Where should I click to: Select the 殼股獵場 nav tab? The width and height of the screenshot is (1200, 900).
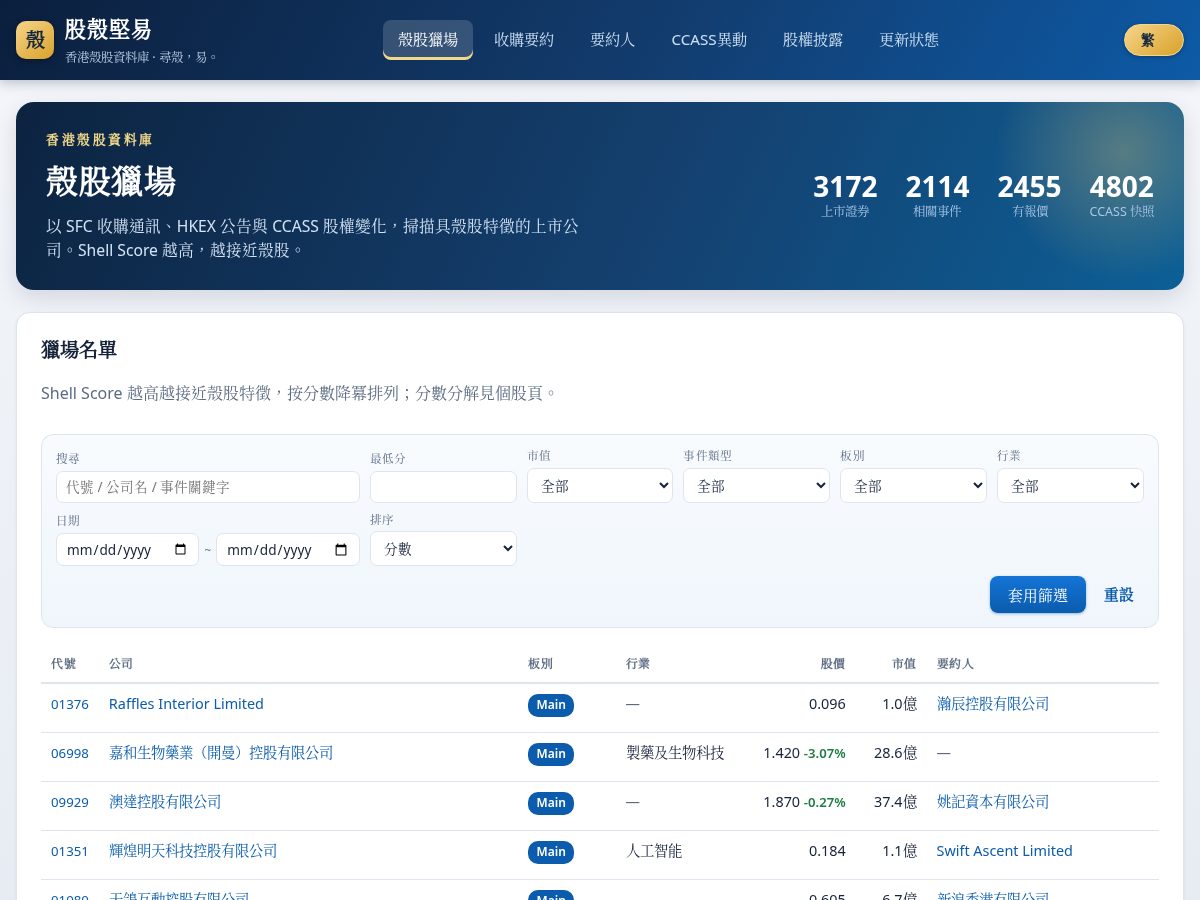(x=428, y=40)
